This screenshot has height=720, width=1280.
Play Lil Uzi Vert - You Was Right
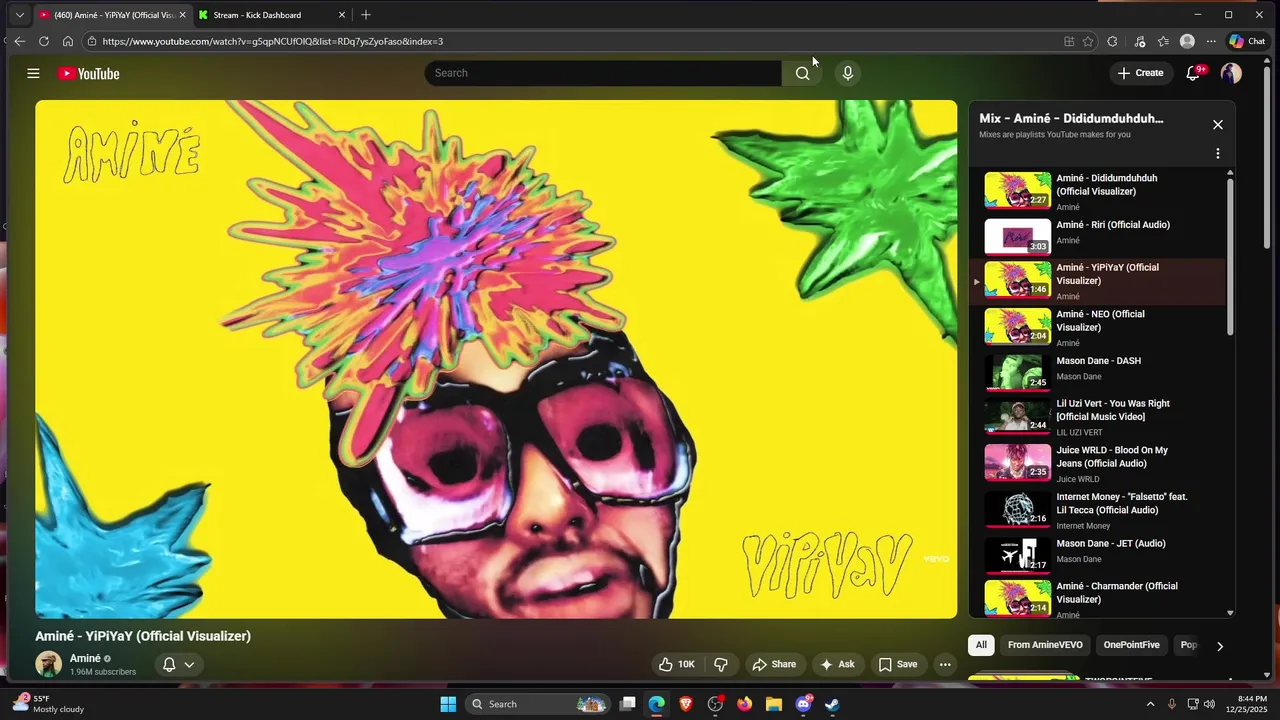[1095, 417]
